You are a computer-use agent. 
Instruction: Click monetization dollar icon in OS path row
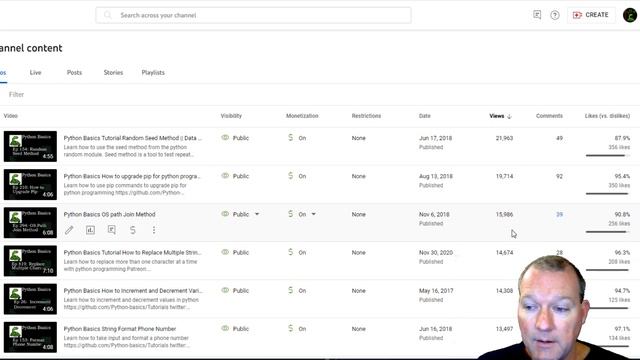[x=291, y=214]
